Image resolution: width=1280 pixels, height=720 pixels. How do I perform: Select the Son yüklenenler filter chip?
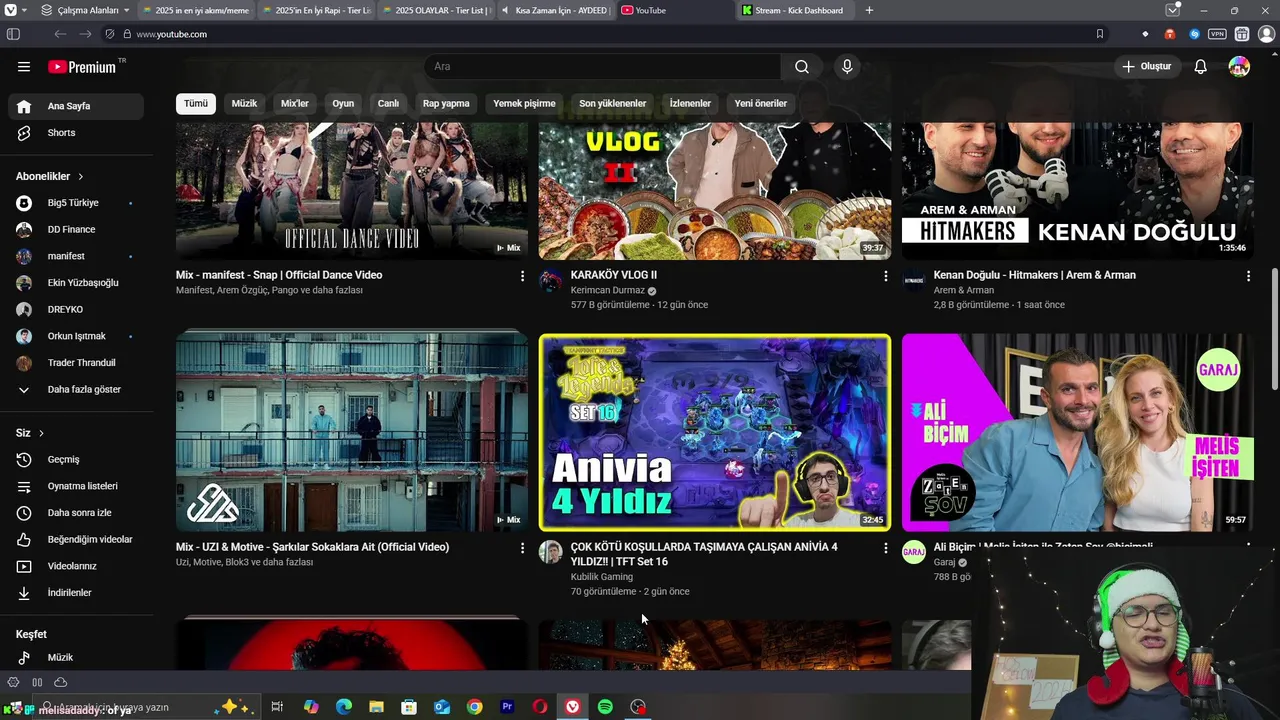click(x=612, y=103)
